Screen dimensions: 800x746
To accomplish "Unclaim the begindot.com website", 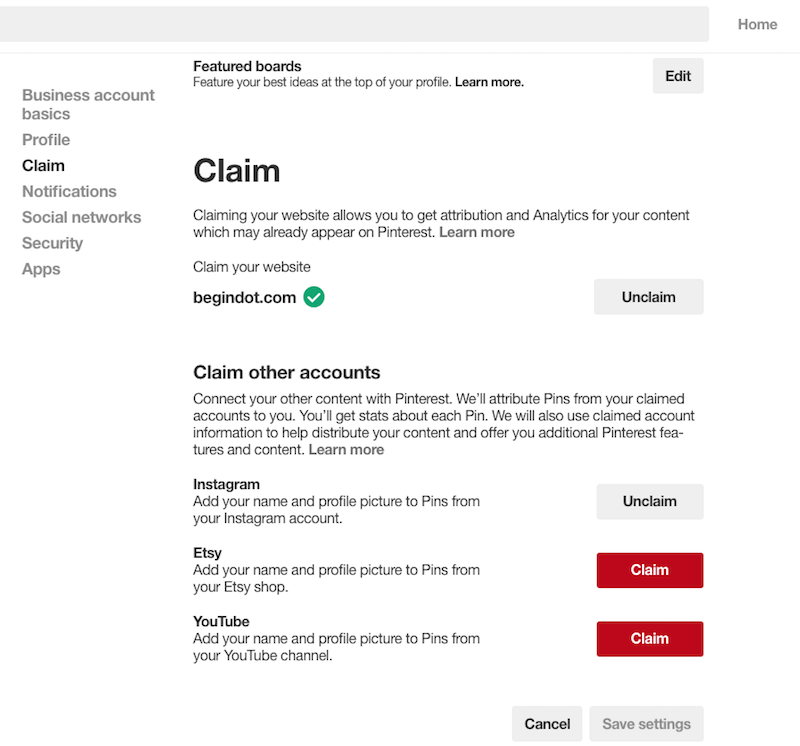I will [x=648, y=297].
